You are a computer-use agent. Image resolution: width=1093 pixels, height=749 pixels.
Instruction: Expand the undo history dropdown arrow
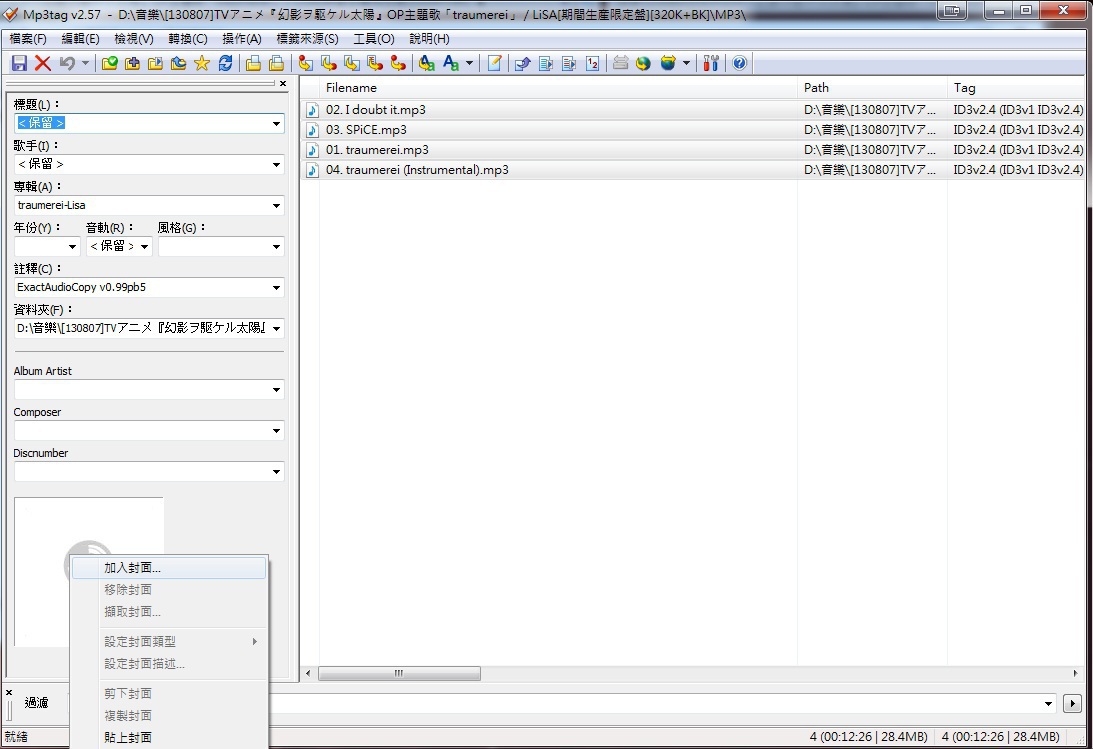tap(85, 63)
